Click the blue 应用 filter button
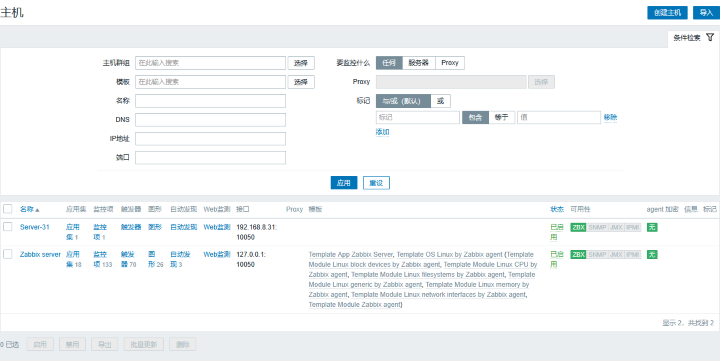Image resolution: width=720 pixels, height=361 pixels. click(344, 183)
